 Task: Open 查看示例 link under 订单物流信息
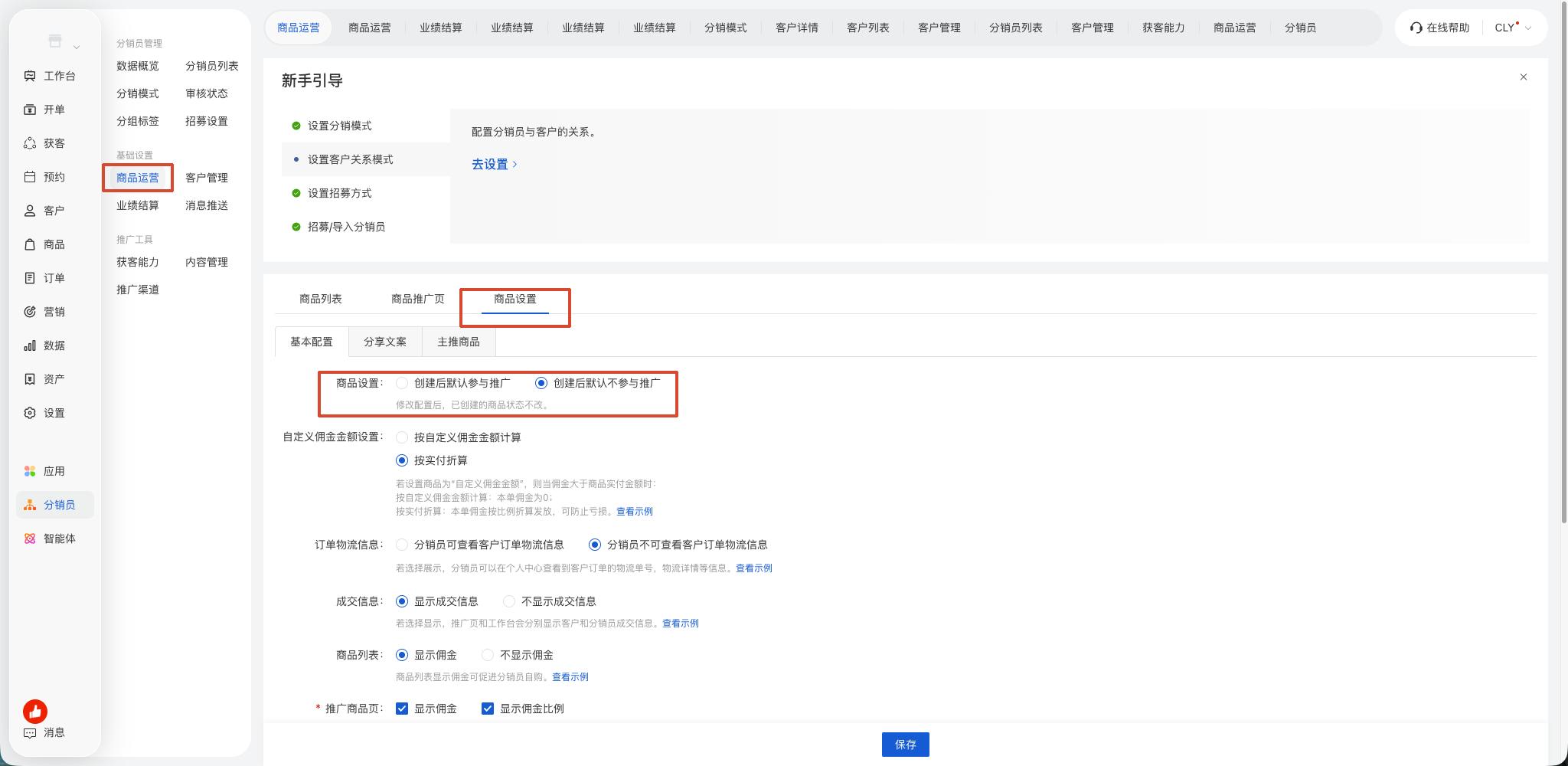[x=754, y=568]
